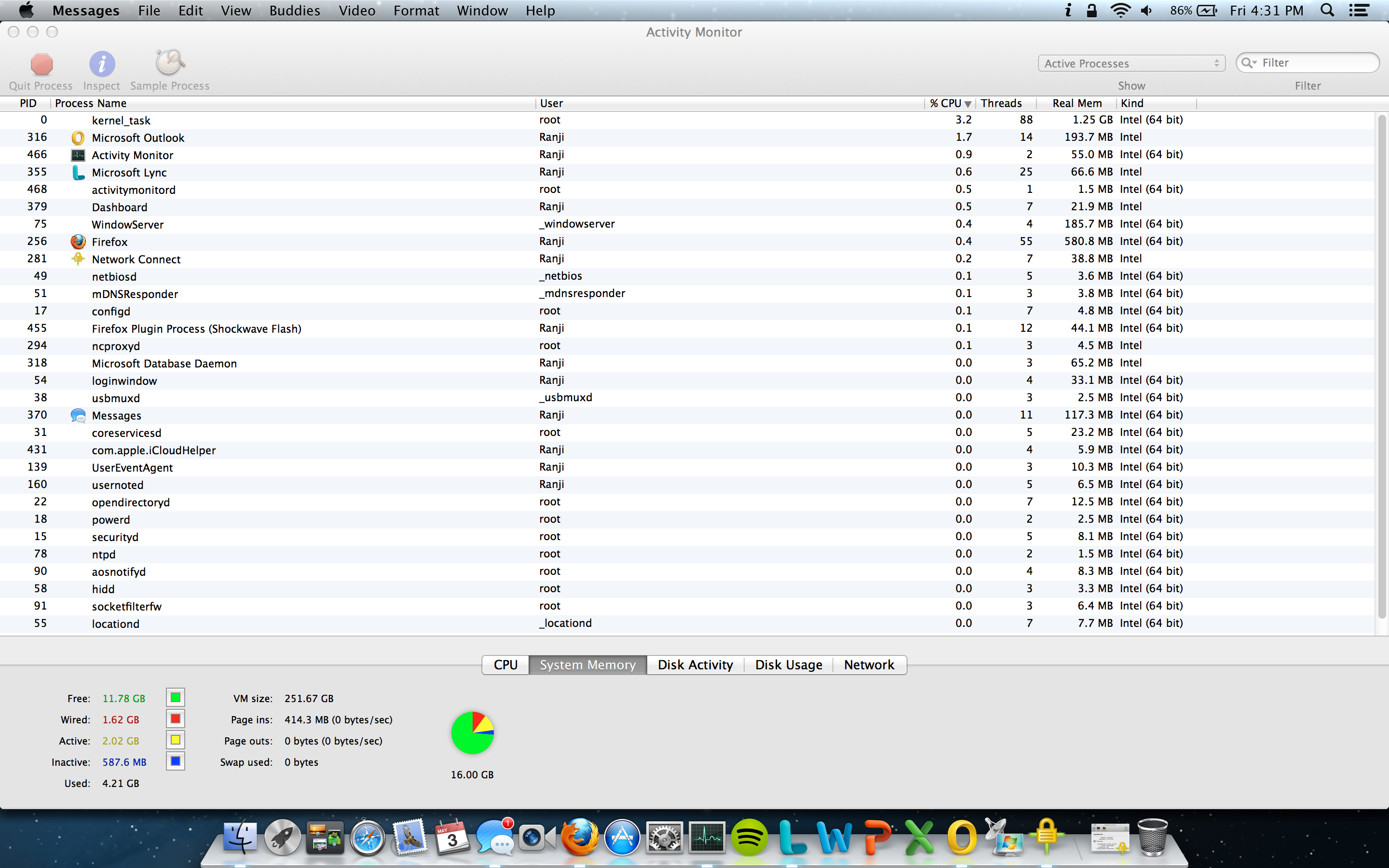Open the Buddies menu
1389x868 pixels.
tap(295, 10)
